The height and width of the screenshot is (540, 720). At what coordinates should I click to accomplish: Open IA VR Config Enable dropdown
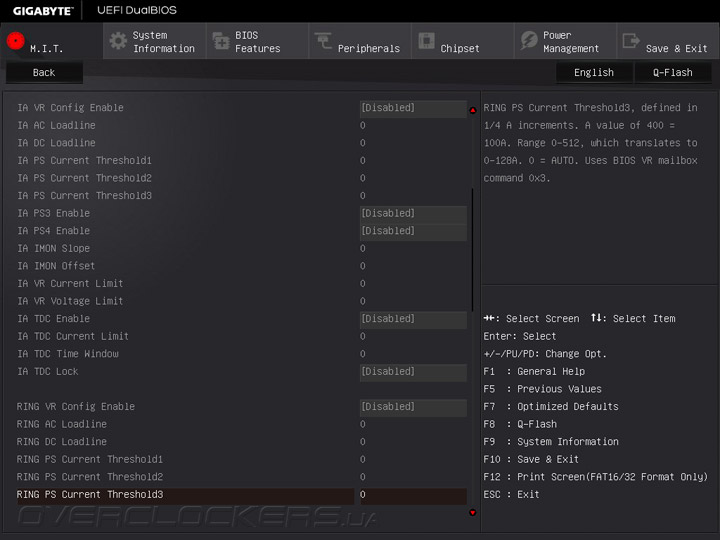[413, 108]
